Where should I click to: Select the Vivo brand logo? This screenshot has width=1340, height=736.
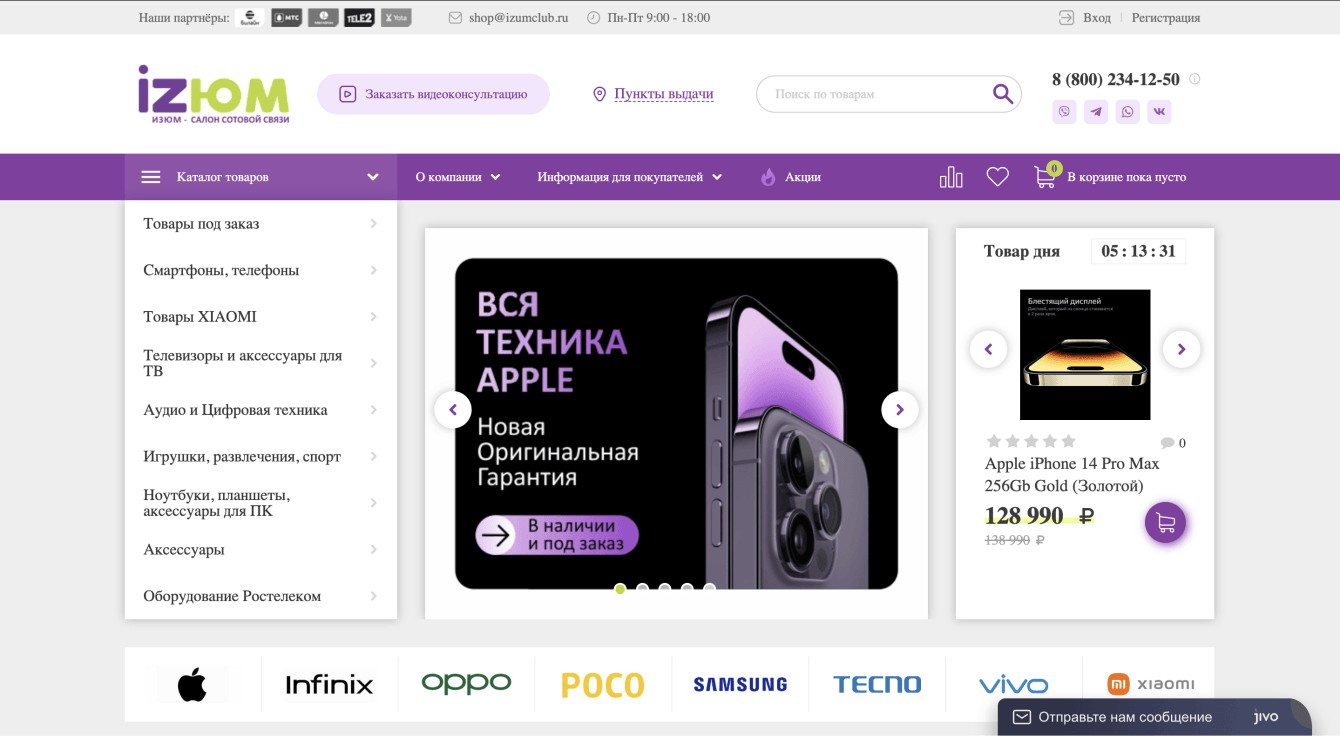pos(1013,685)
